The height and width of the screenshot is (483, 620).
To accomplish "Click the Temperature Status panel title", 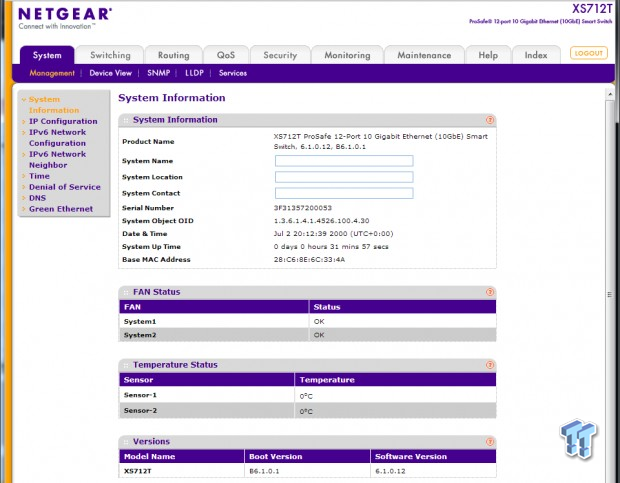I will point(175,365).
